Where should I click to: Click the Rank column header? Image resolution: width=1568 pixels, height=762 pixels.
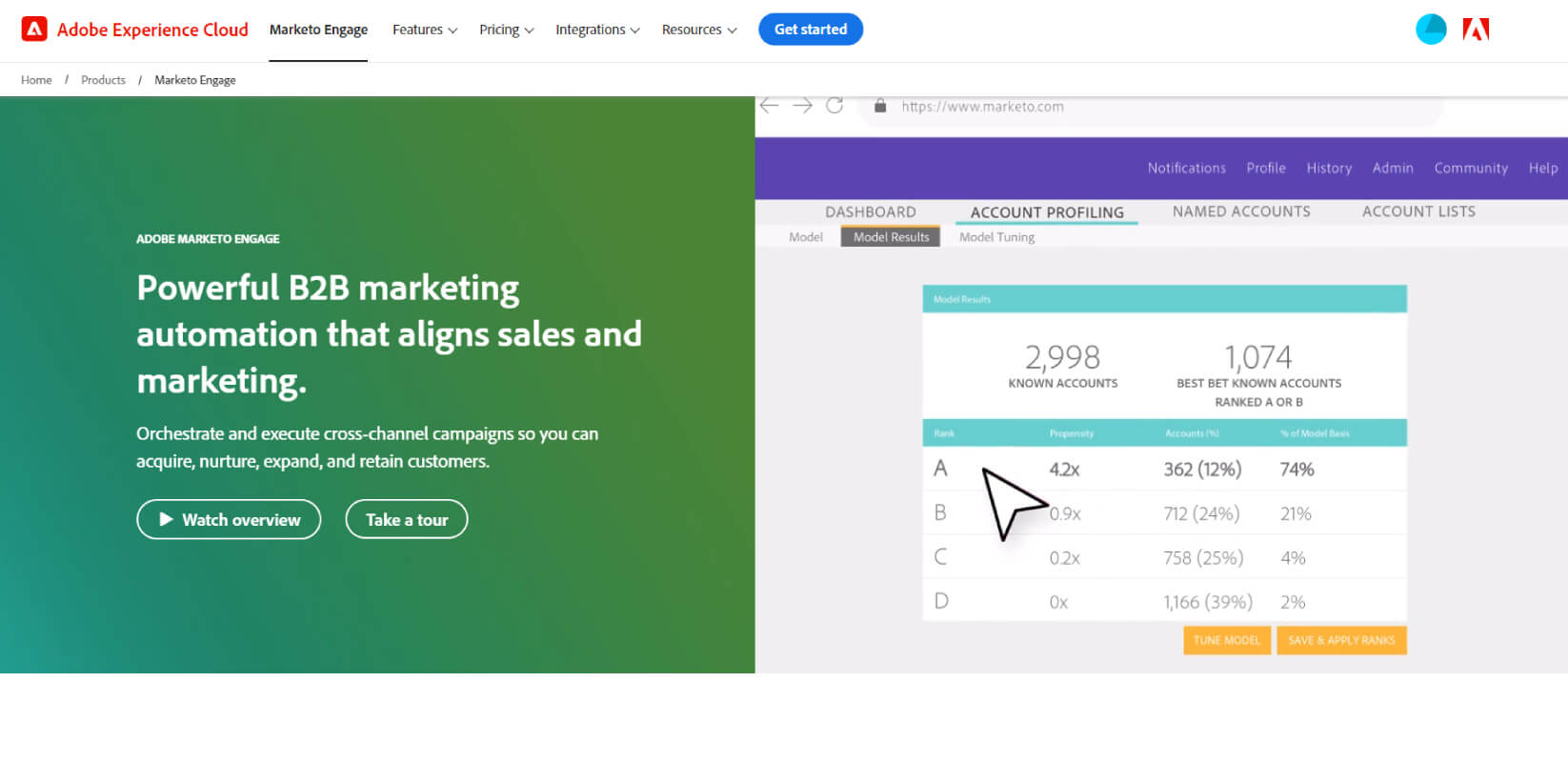pos(944,433)
